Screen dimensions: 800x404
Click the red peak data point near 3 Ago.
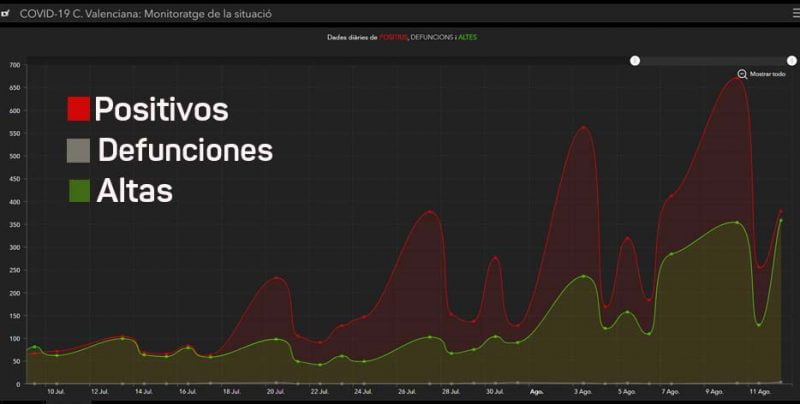coord(583,128)
